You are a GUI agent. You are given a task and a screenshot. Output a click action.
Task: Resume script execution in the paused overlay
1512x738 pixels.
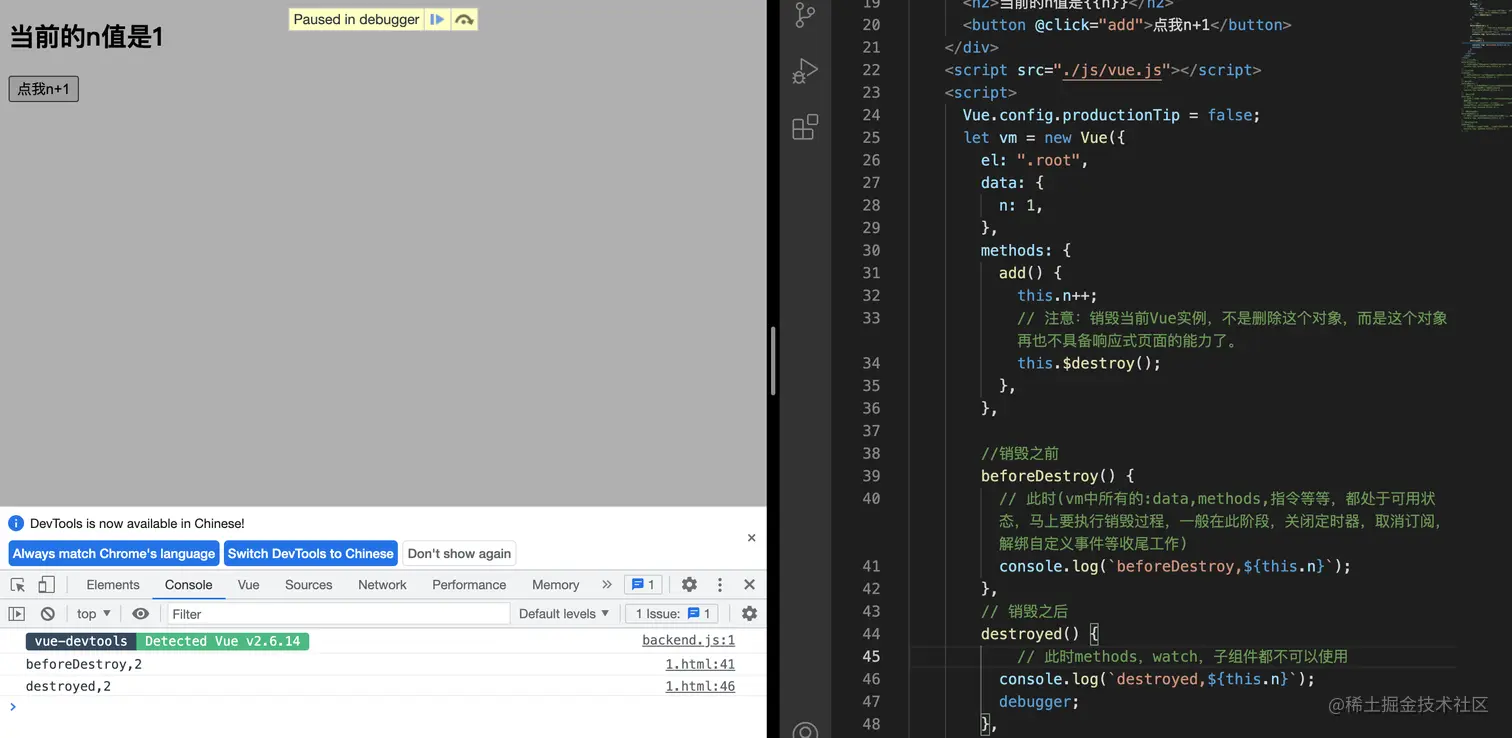[437, 19]
